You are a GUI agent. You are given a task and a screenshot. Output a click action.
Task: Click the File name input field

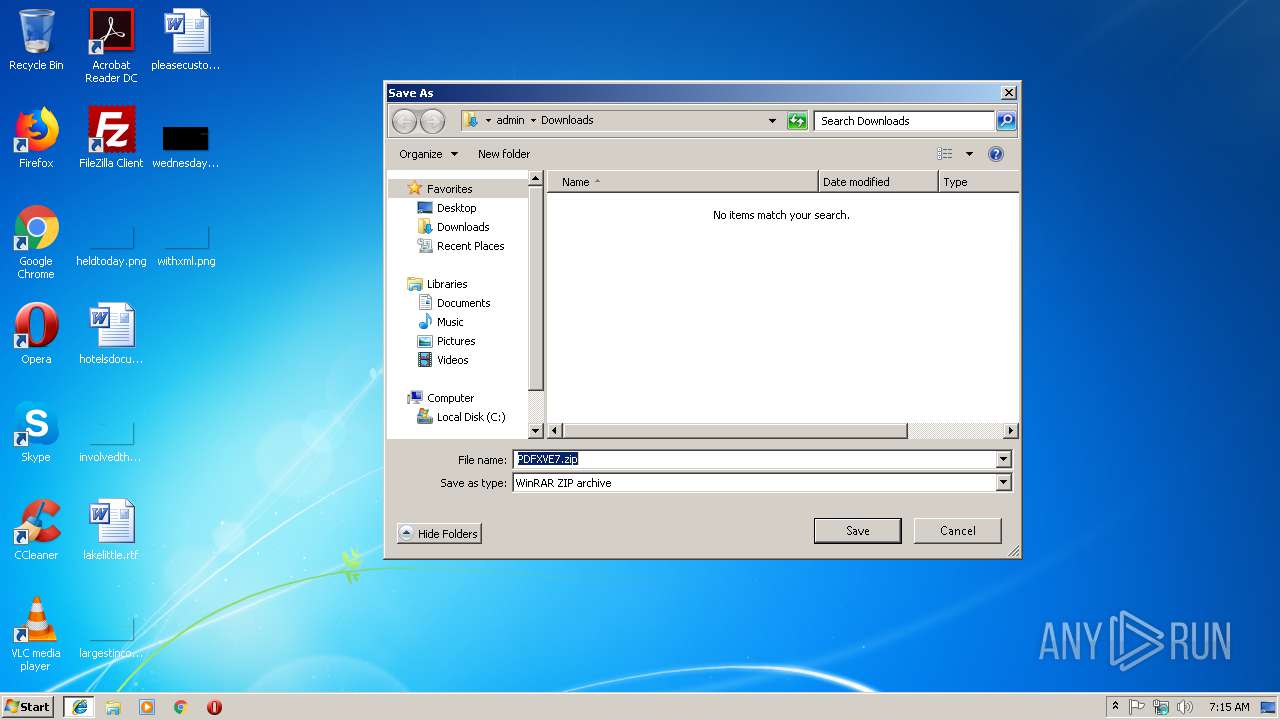755,460
